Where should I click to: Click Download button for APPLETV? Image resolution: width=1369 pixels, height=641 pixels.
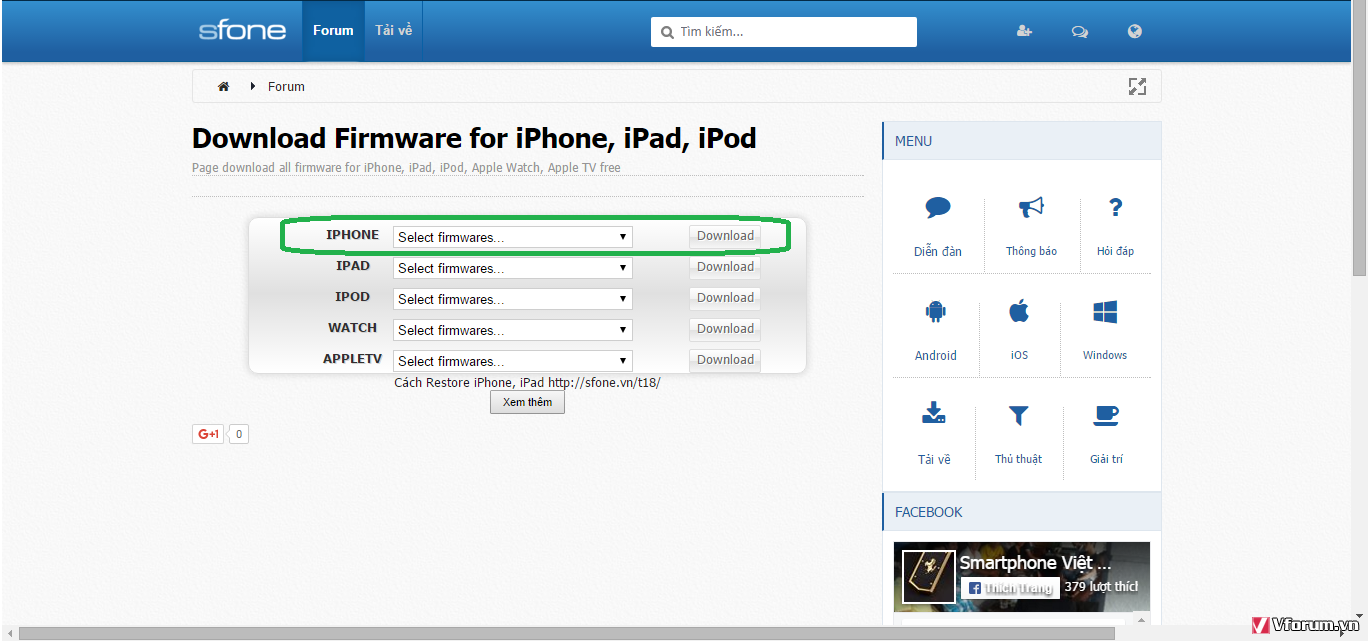(725, 360)
